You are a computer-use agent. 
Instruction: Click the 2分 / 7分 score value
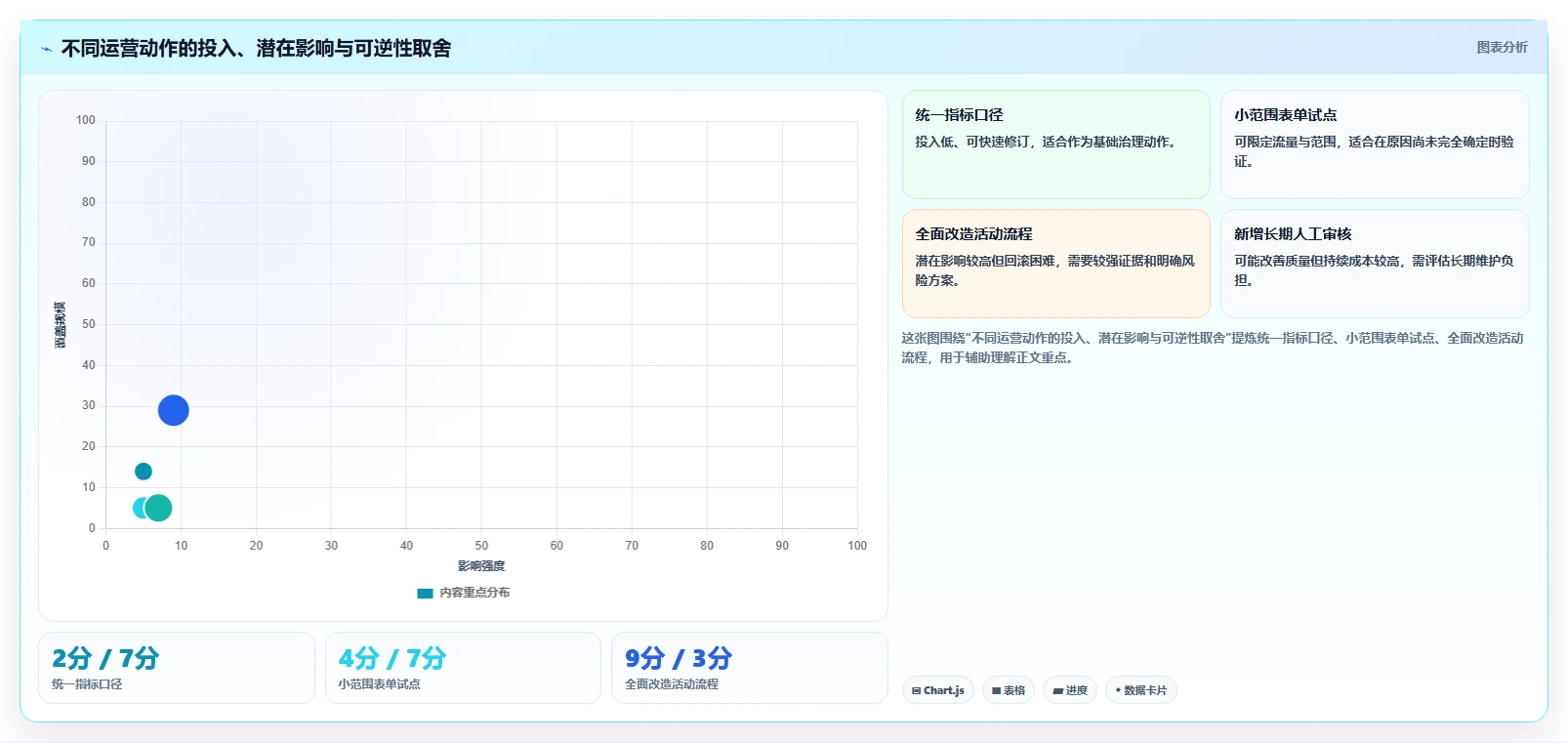click(x=104, y=658)
